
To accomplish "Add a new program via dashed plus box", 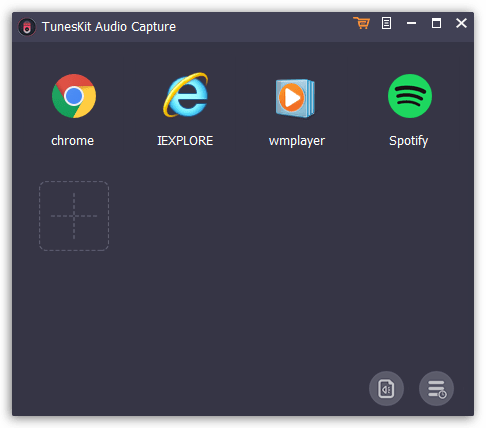I will click(74, 216).
